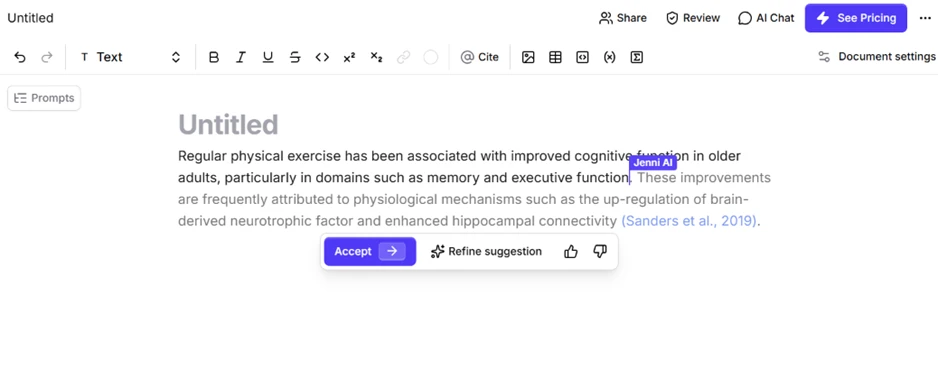Click the Undo arrow icon
938x369 pixels.
click(x=20, y=57)
